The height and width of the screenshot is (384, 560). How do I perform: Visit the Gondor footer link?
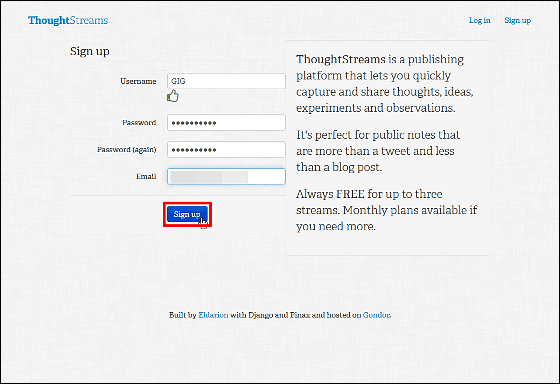(x=377, y=315)
